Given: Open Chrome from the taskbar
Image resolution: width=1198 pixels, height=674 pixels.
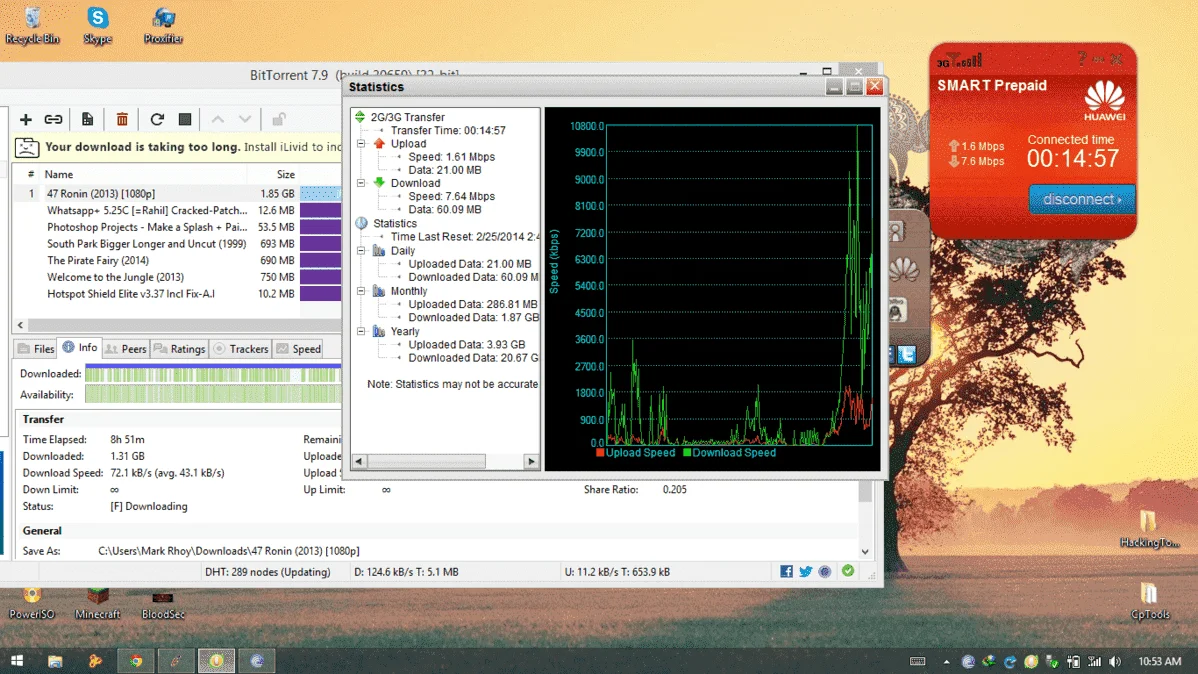Looking at the screenshot, I should [x=135, y=661].
